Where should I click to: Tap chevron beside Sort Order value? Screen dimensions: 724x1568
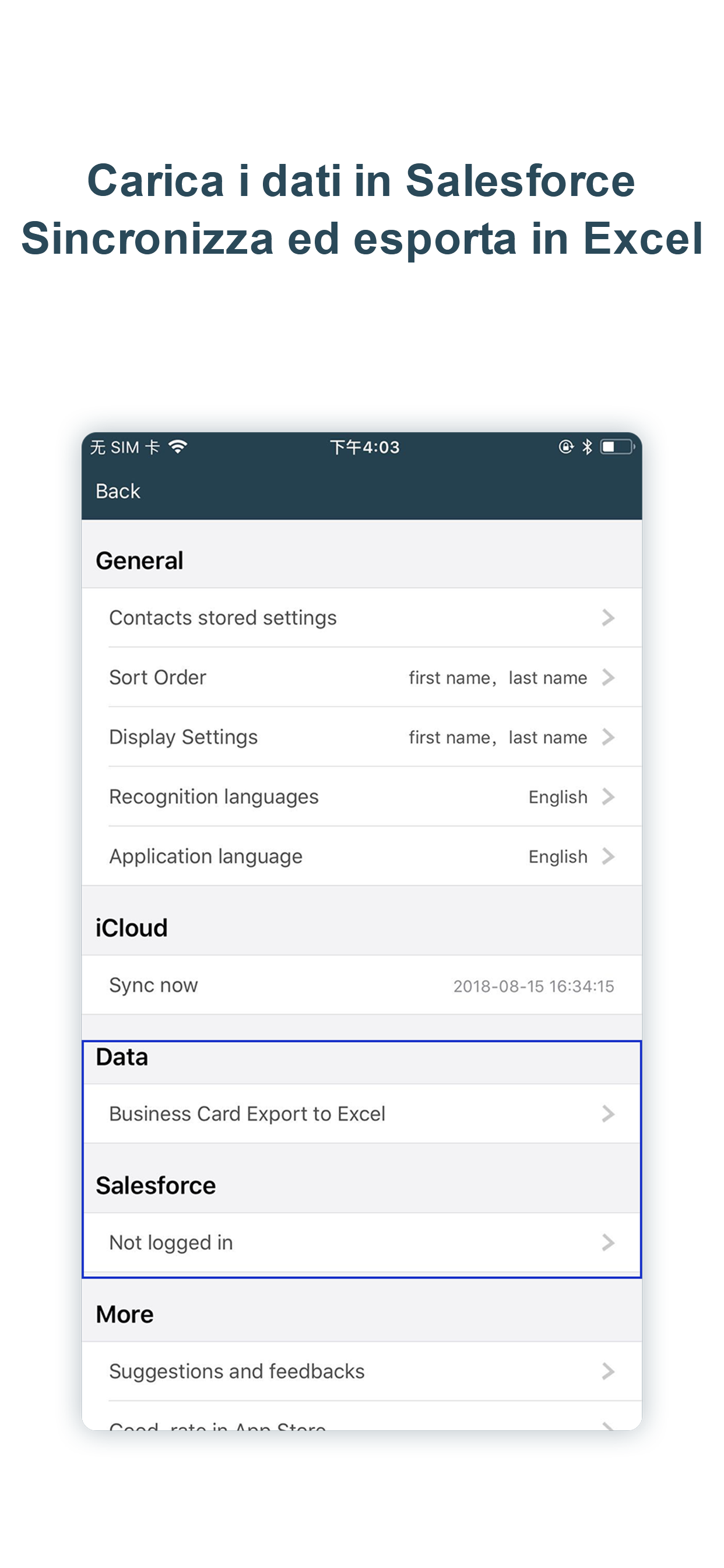tap(608, 677)
